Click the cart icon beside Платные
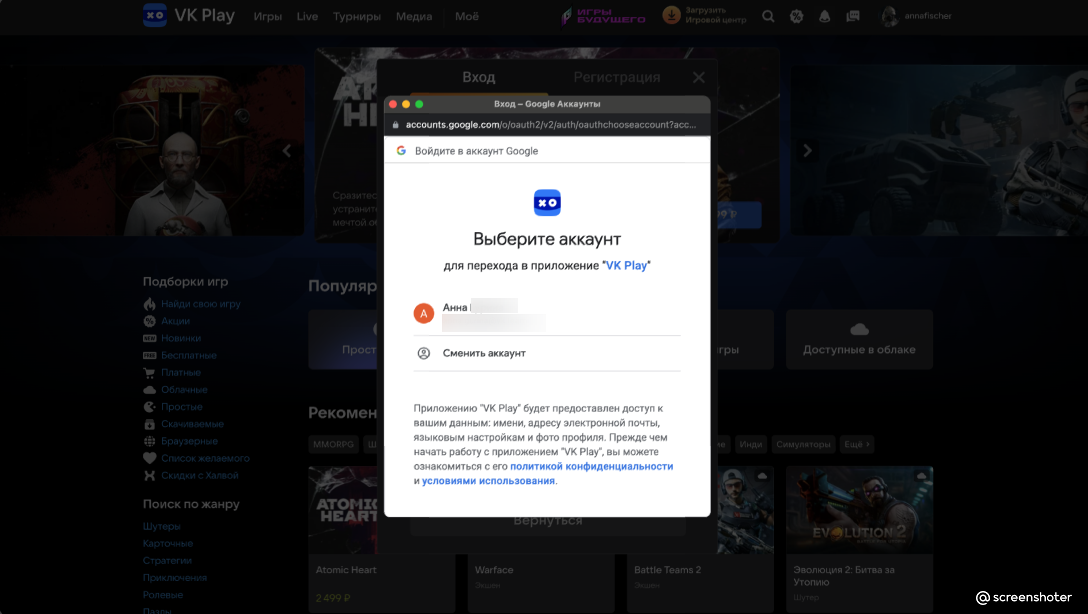1088x614 pixels. tap(149, 373)
